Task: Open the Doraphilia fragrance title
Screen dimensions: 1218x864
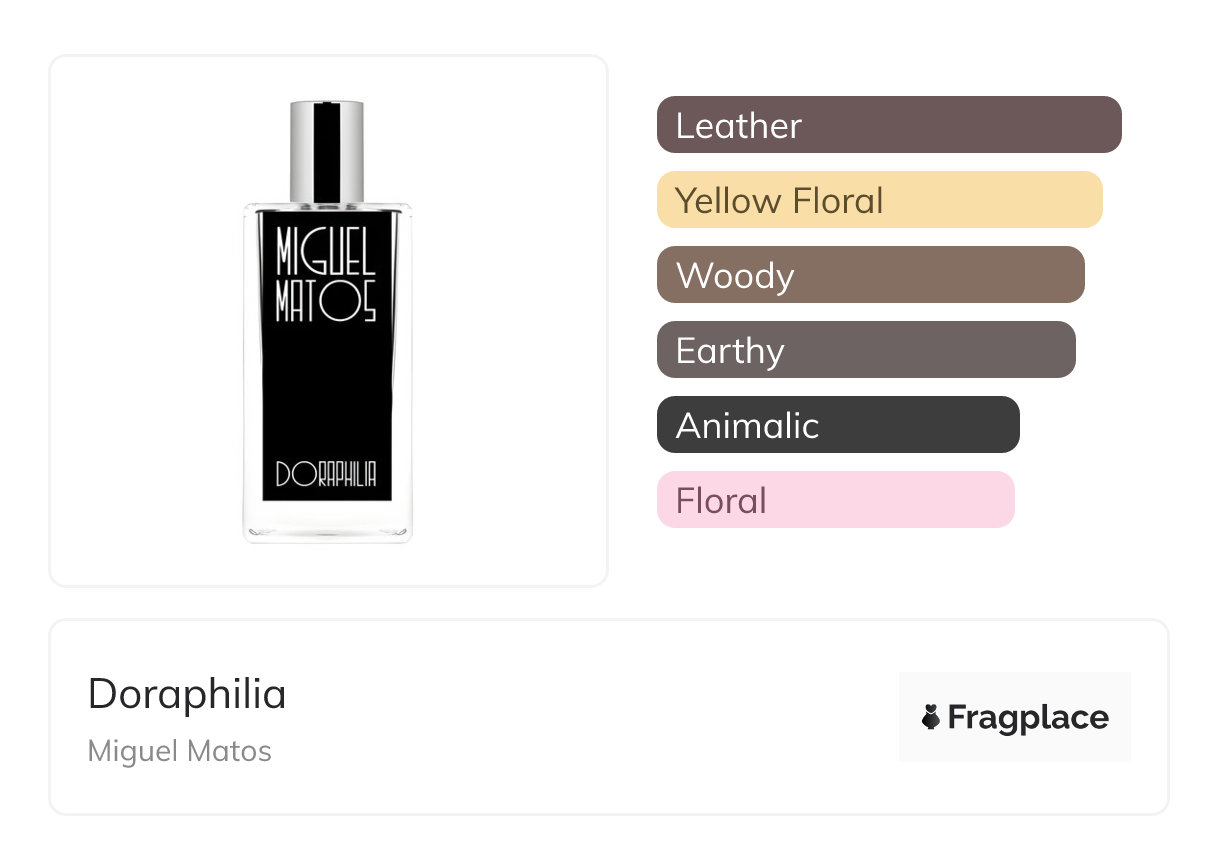Action: pyautogui.click(x=187, y=694)
